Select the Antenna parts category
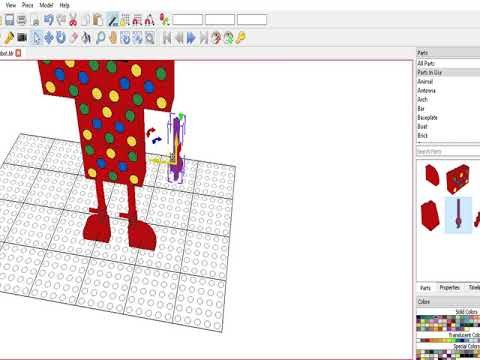Image resolution: width=480 pixels, height=360 pixels. 426,90
